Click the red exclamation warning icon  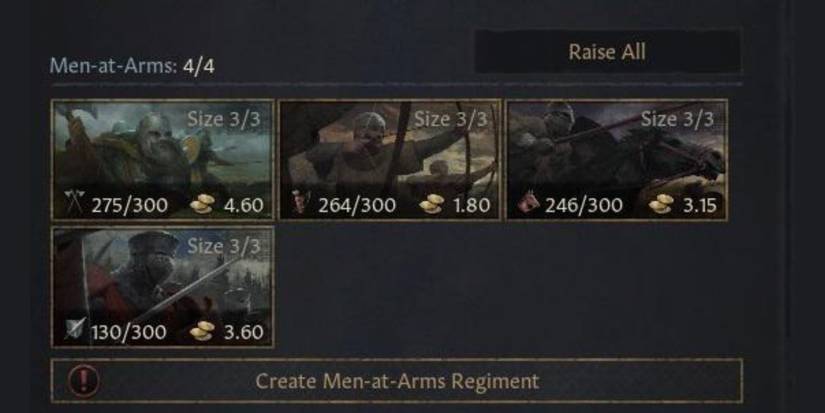pyautogui.click(x=84, y=381)
